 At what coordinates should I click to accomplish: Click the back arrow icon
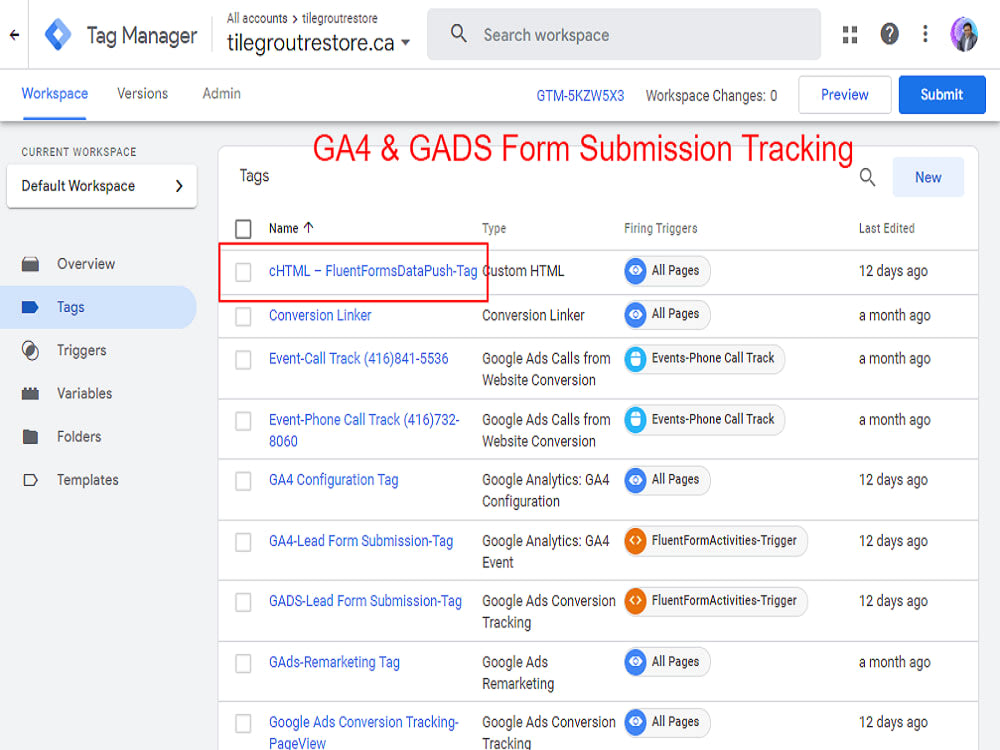pos(14,35)
